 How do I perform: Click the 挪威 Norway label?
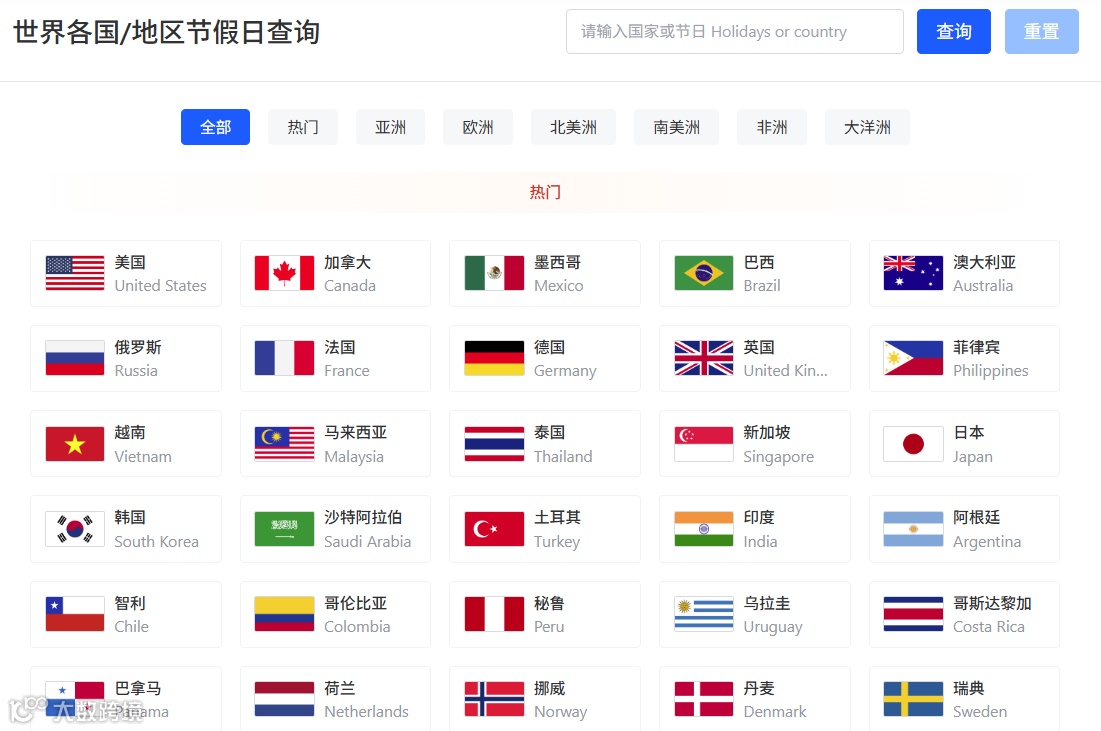(560, 699)
